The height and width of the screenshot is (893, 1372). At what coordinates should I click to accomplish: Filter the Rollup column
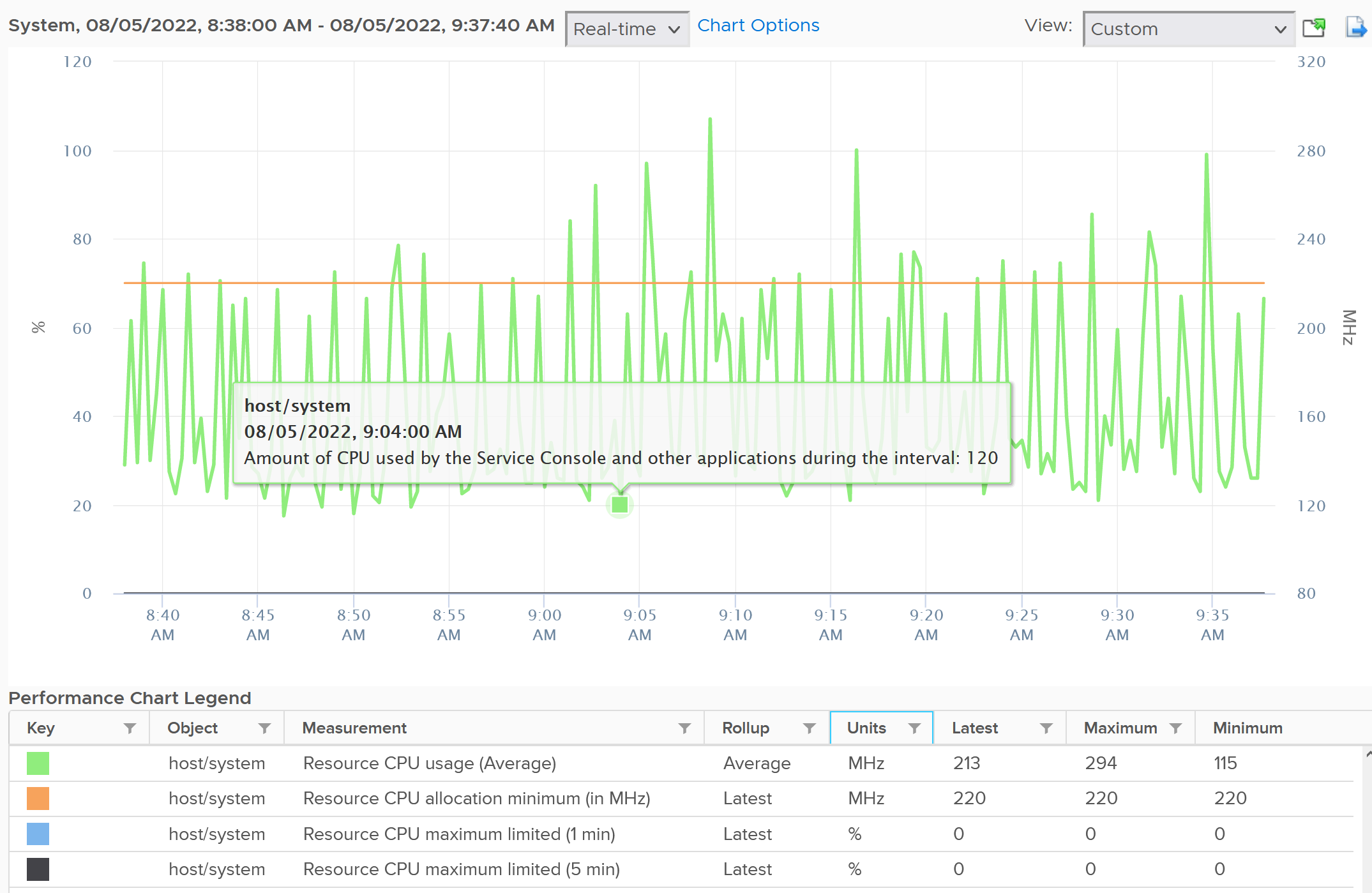point(810,728)
